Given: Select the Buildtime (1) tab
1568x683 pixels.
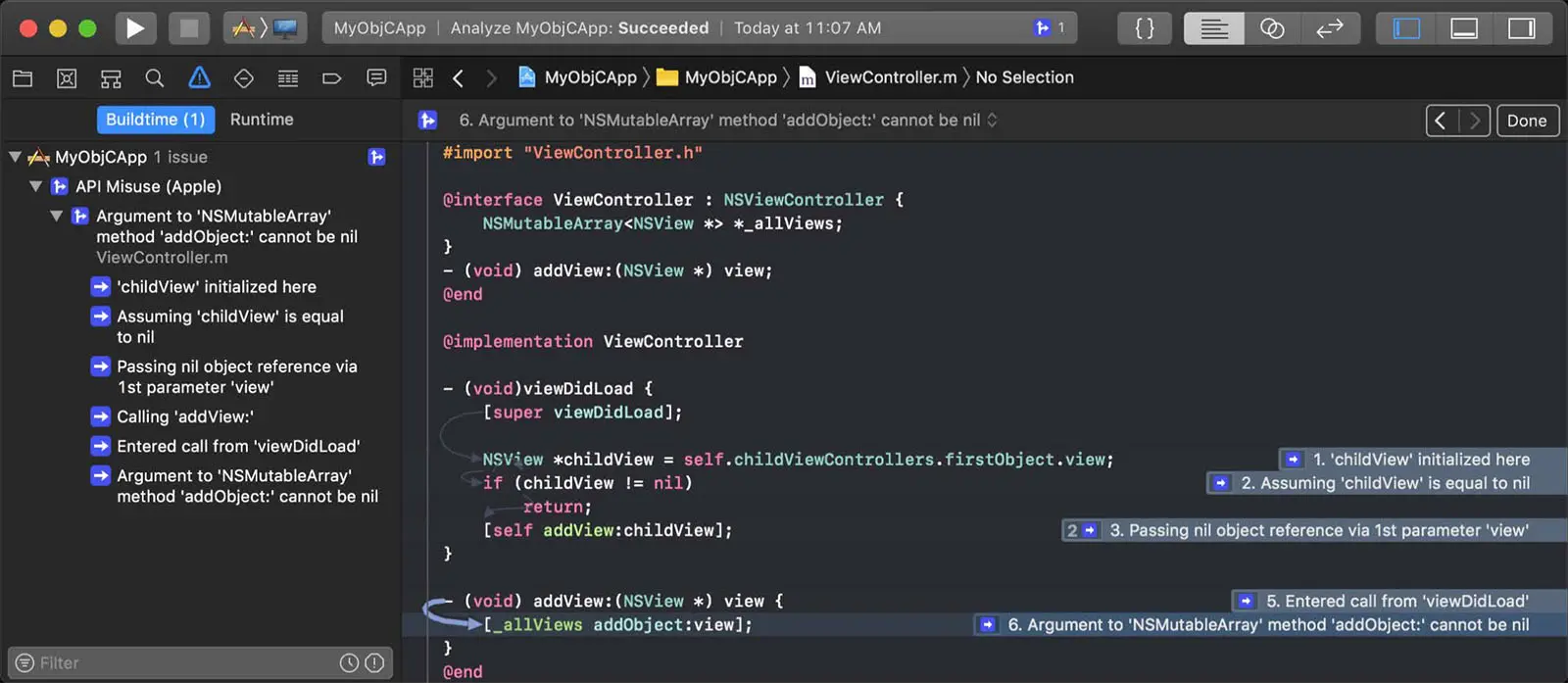Looking at the screenshot, I should click(x=155, y=120).
